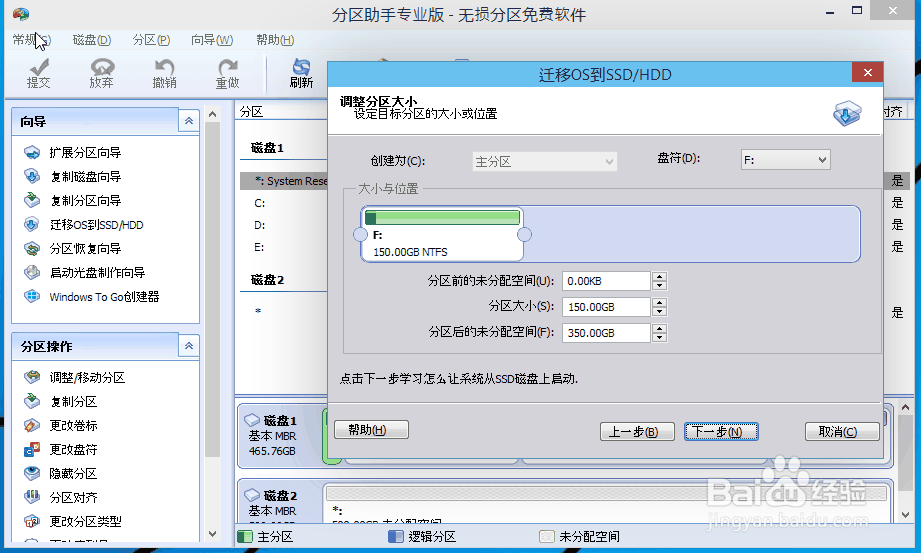Viewport: 921px width, 553px height.
Task: Click 磁盘1 icon in disk map
Action: 252,420
